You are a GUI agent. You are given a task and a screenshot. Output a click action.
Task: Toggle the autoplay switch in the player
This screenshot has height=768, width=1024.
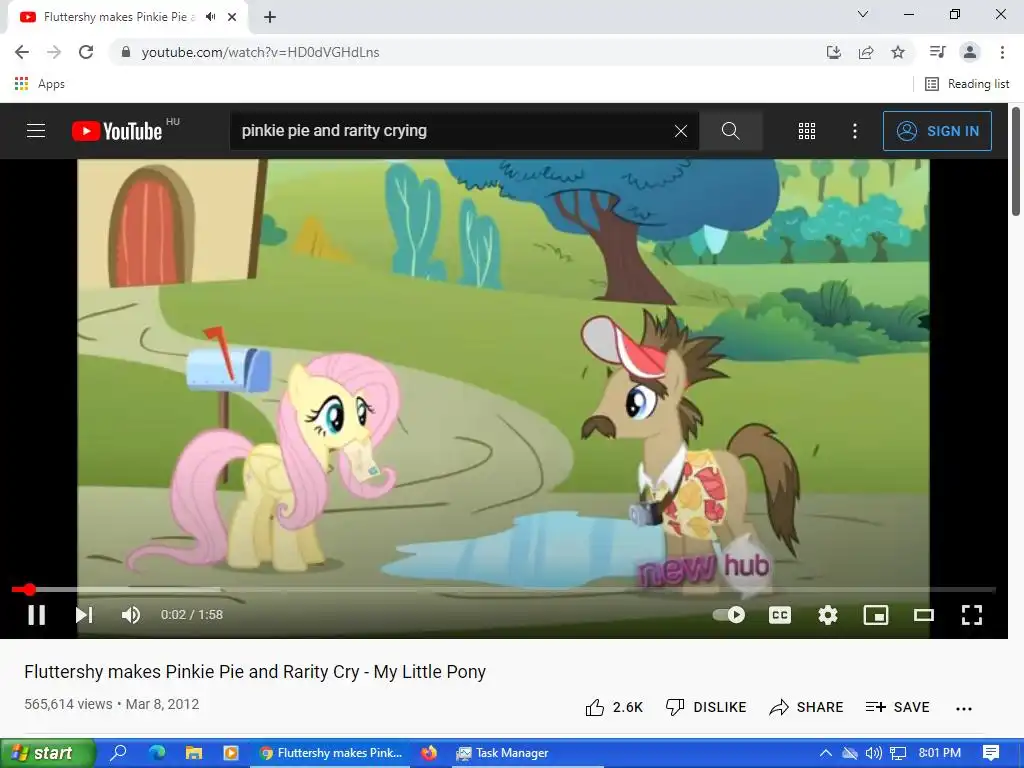coord(729,615)
